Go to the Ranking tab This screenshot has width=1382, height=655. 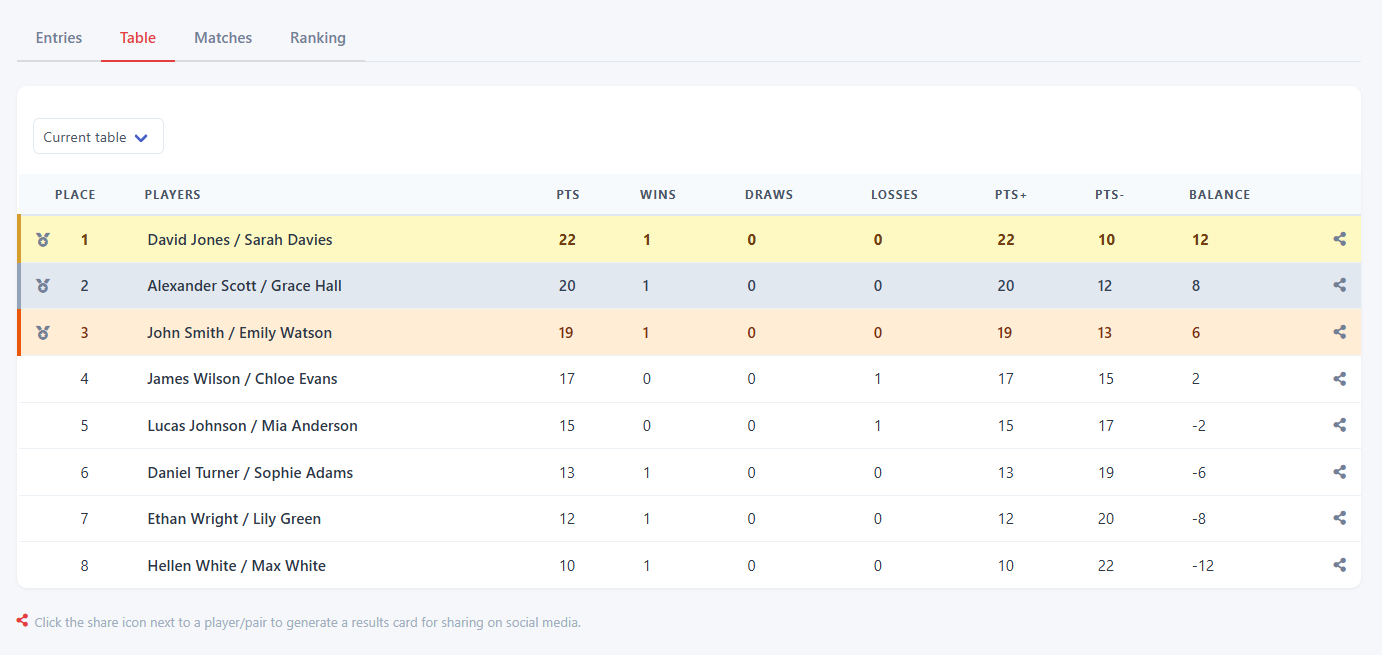[318, 38]
